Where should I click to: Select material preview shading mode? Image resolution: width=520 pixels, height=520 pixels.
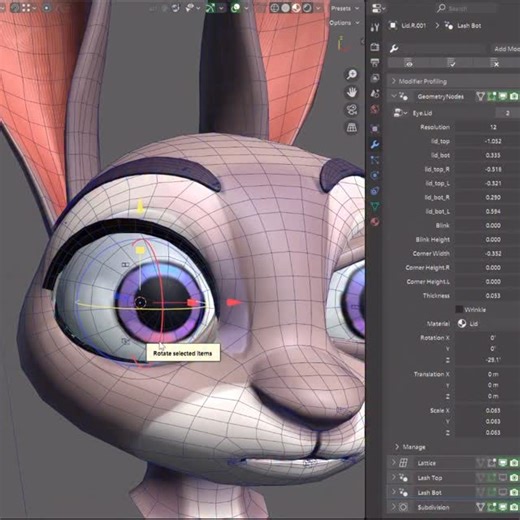click(x=296, y=8)
